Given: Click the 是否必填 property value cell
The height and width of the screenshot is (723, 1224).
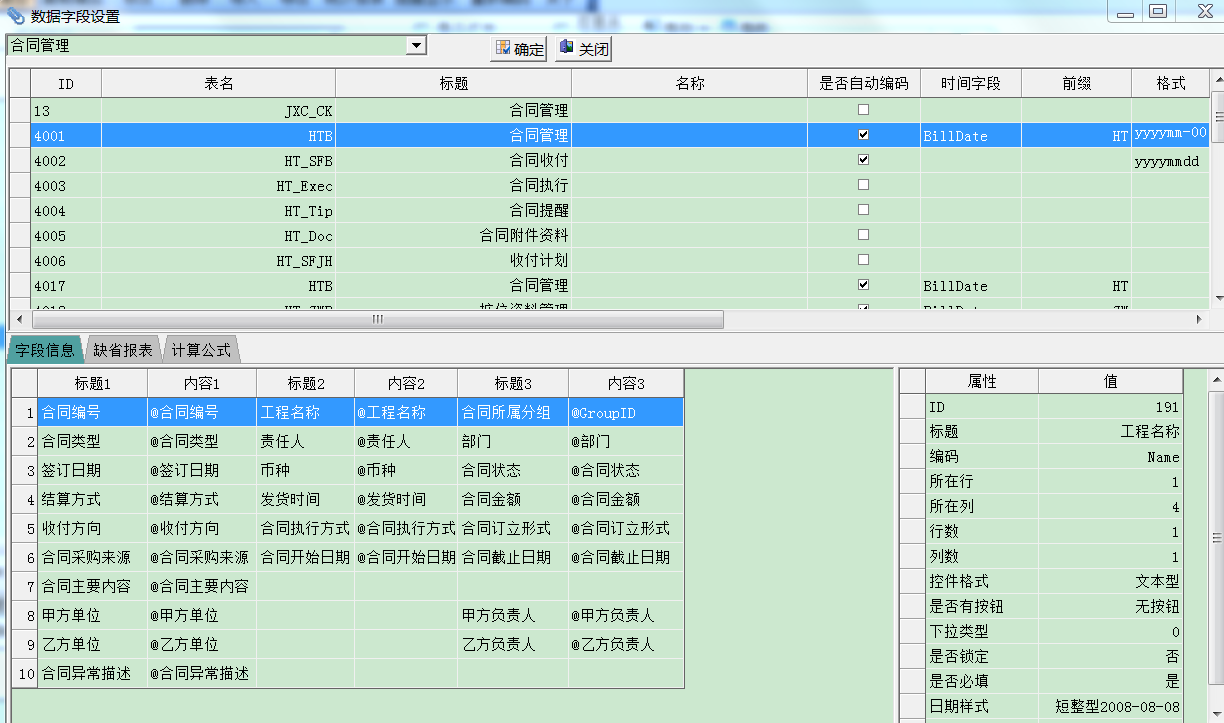Looking at the screenshot, I should (1110, 682).
